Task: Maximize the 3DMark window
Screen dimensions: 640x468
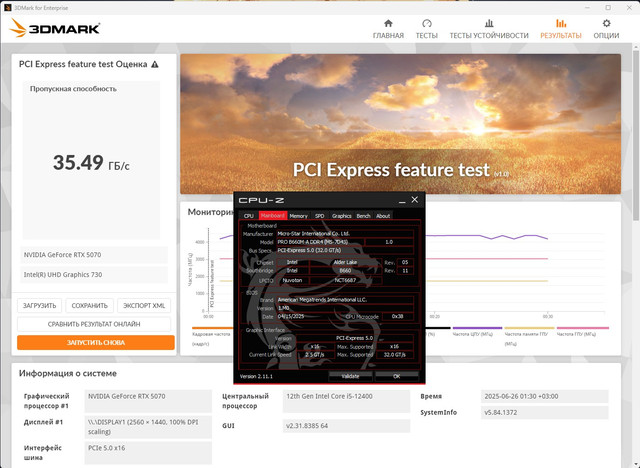Action: (608, 7)
